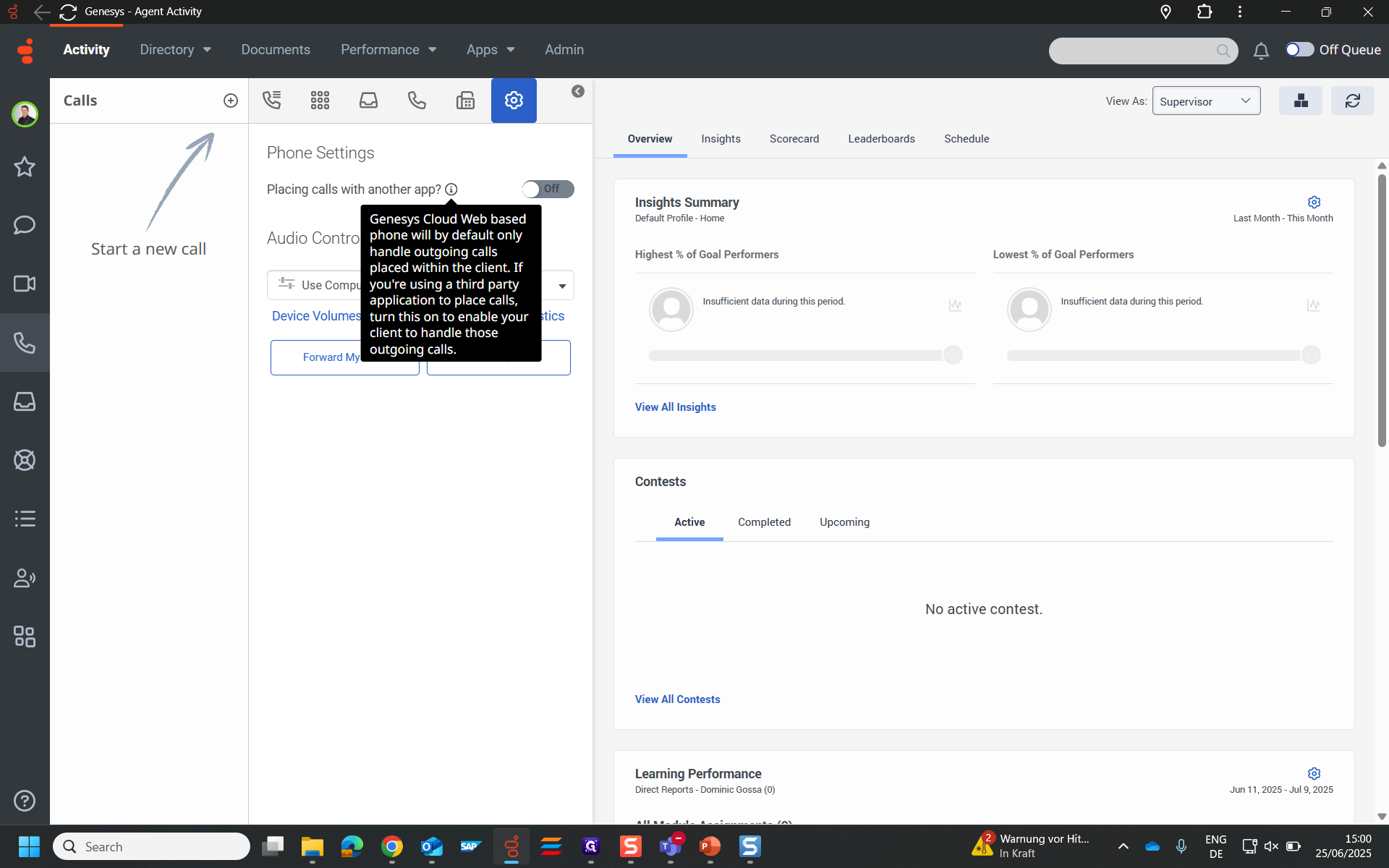Screen dimensions: 1389x868
Task: Switch to the Scorecard tab
Action: (x=794, y=139)
